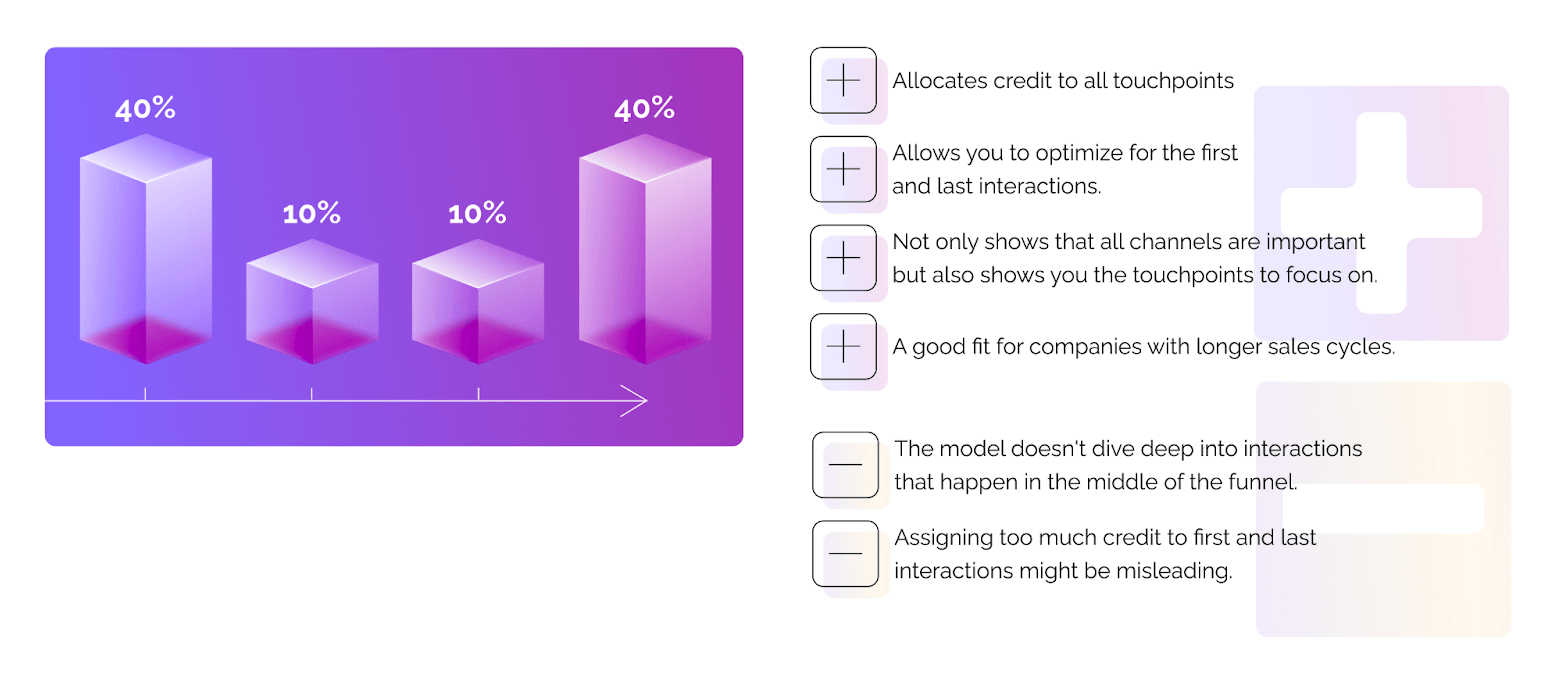Click the minus icon beside "Assigning too much credit"
1564x682 pixels.
(845, 554)
